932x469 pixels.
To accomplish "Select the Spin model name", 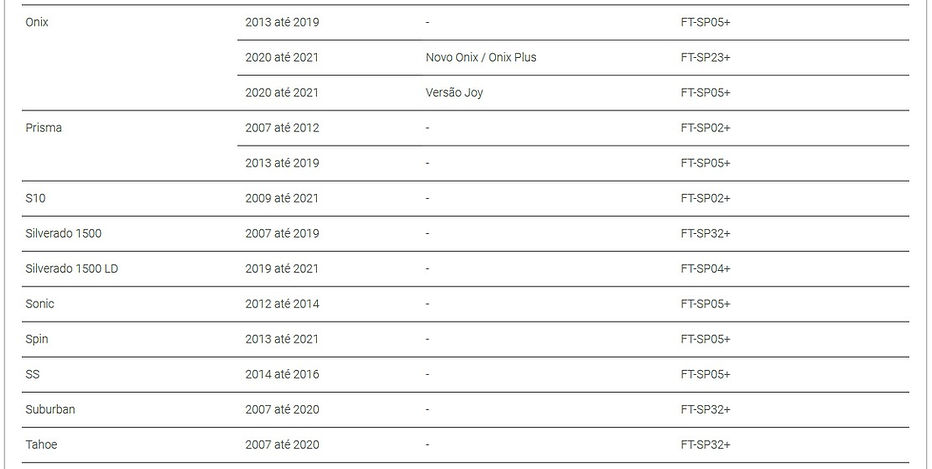I will click(37, 339).
